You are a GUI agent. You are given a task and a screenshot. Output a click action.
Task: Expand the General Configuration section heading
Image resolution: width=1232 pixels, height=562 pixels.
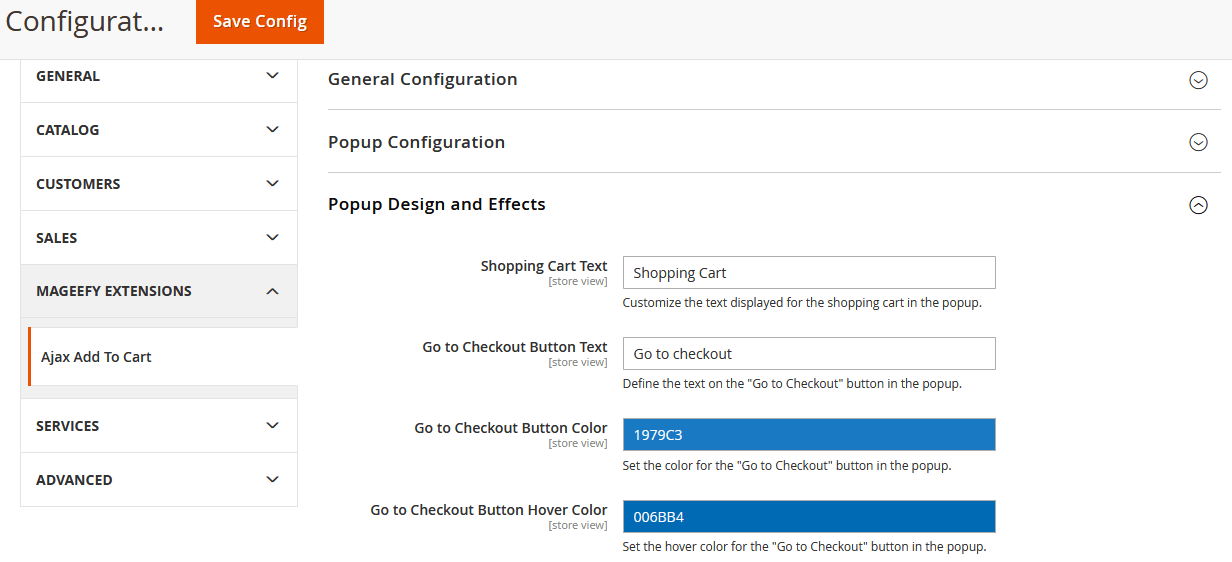(423, 79)
